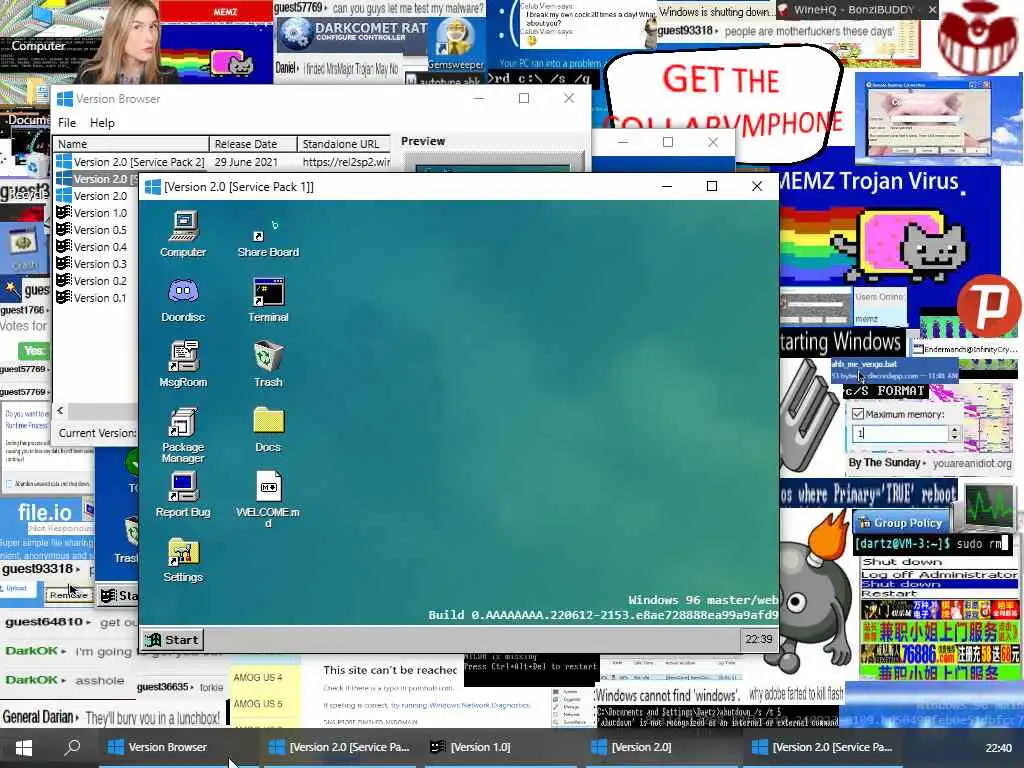This screenshot has height=768, width=1024.
Task: Click the Computer label in the top-left corner
Action: 38,46
